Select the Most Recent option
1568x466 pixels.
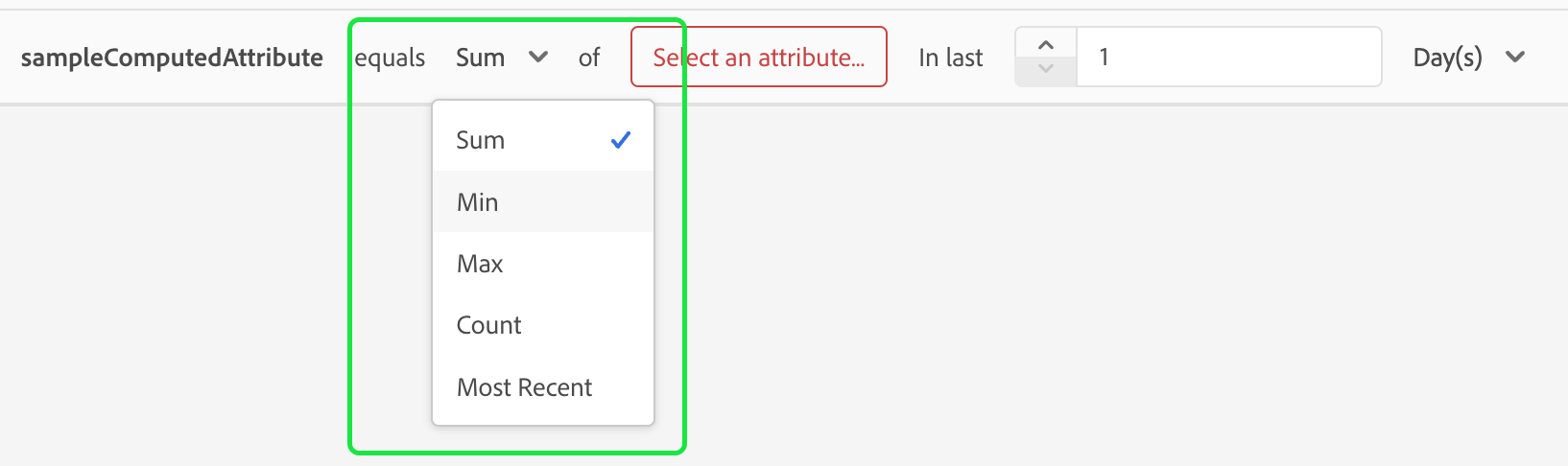524,387
